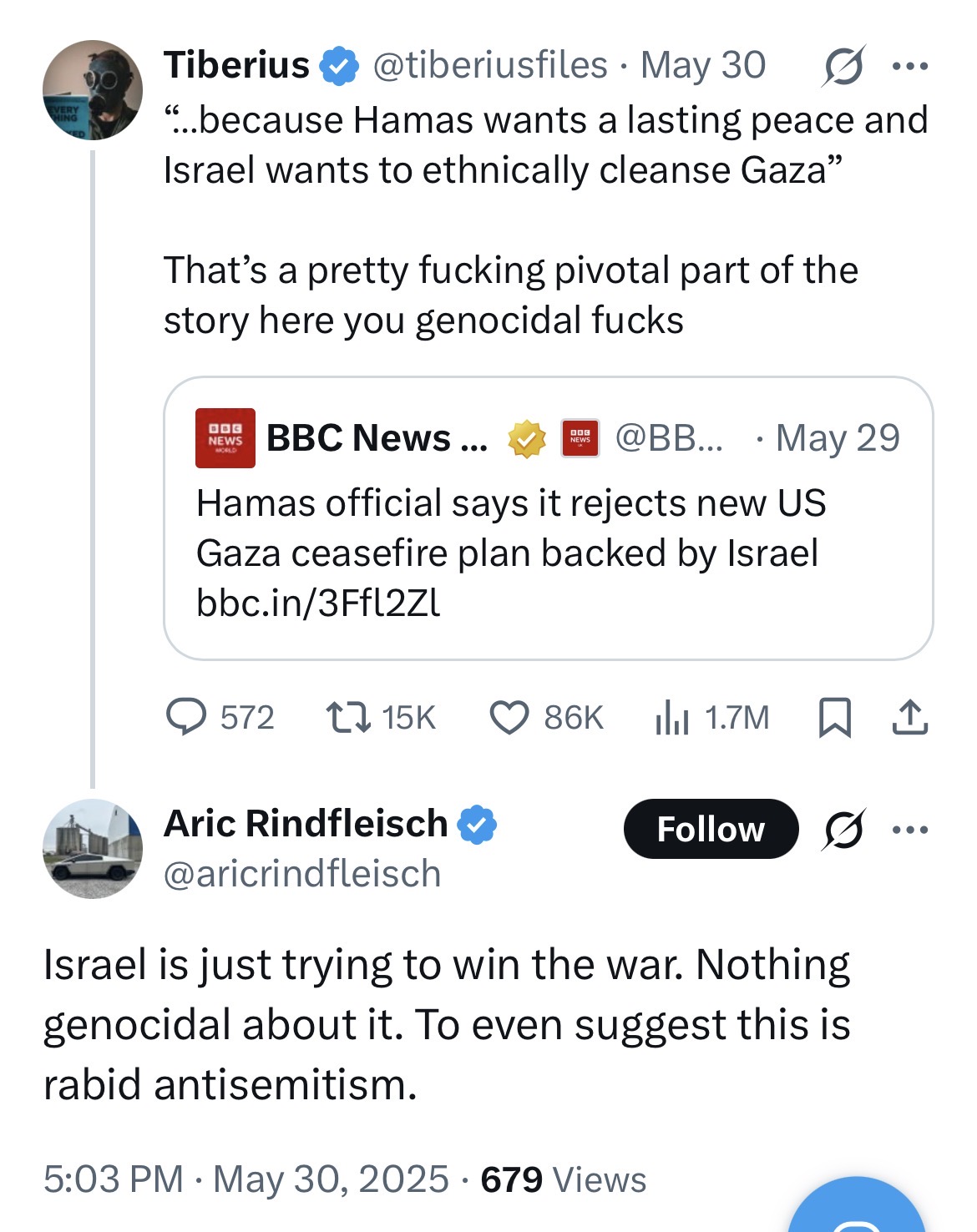Tap blue compose reply floating button

[x=857, y=1206]
